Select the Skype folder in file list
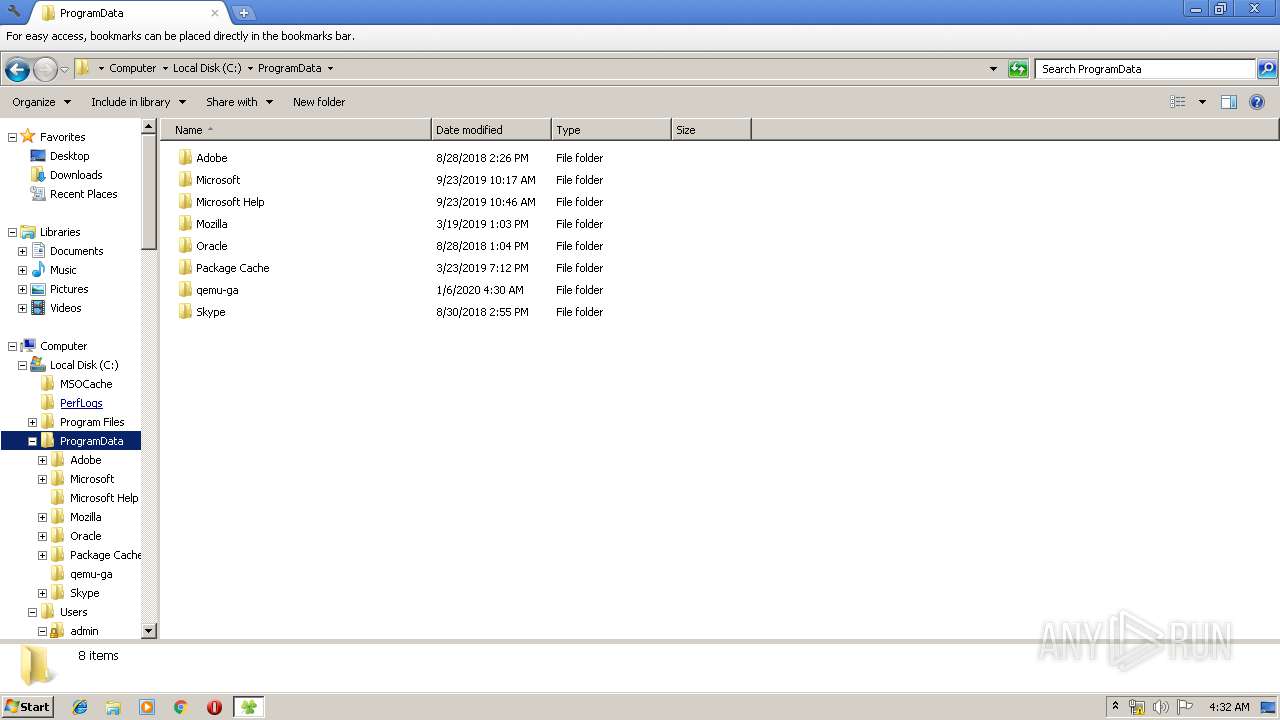The height and width of the screenshot is (720, 1280). [210, 312]
